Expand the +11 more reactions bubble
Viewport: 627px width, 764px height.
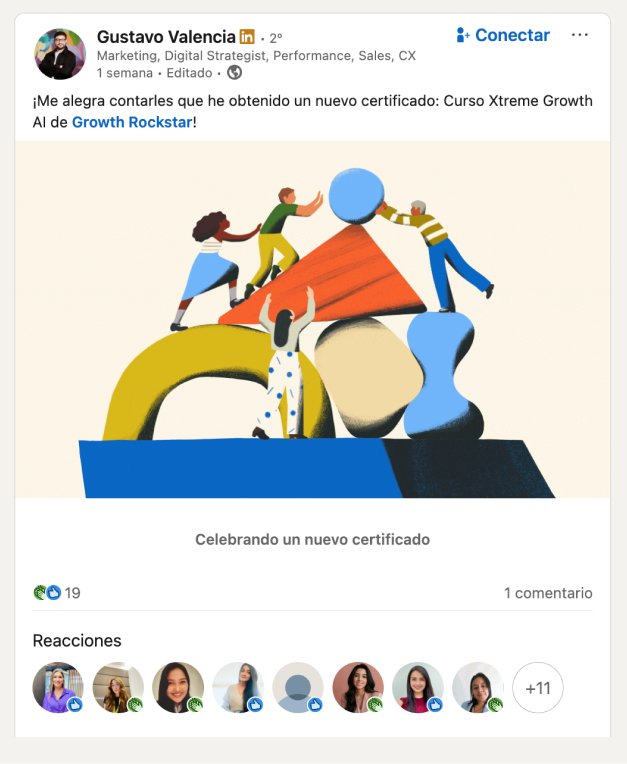[x=538, y=688]
